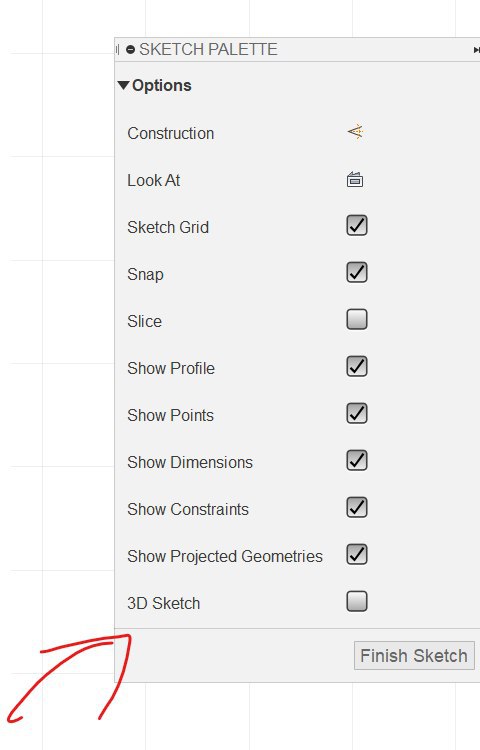Enable the 3D Sketch checkbox
Screen dimensions: 480x750
coord(357,601)
